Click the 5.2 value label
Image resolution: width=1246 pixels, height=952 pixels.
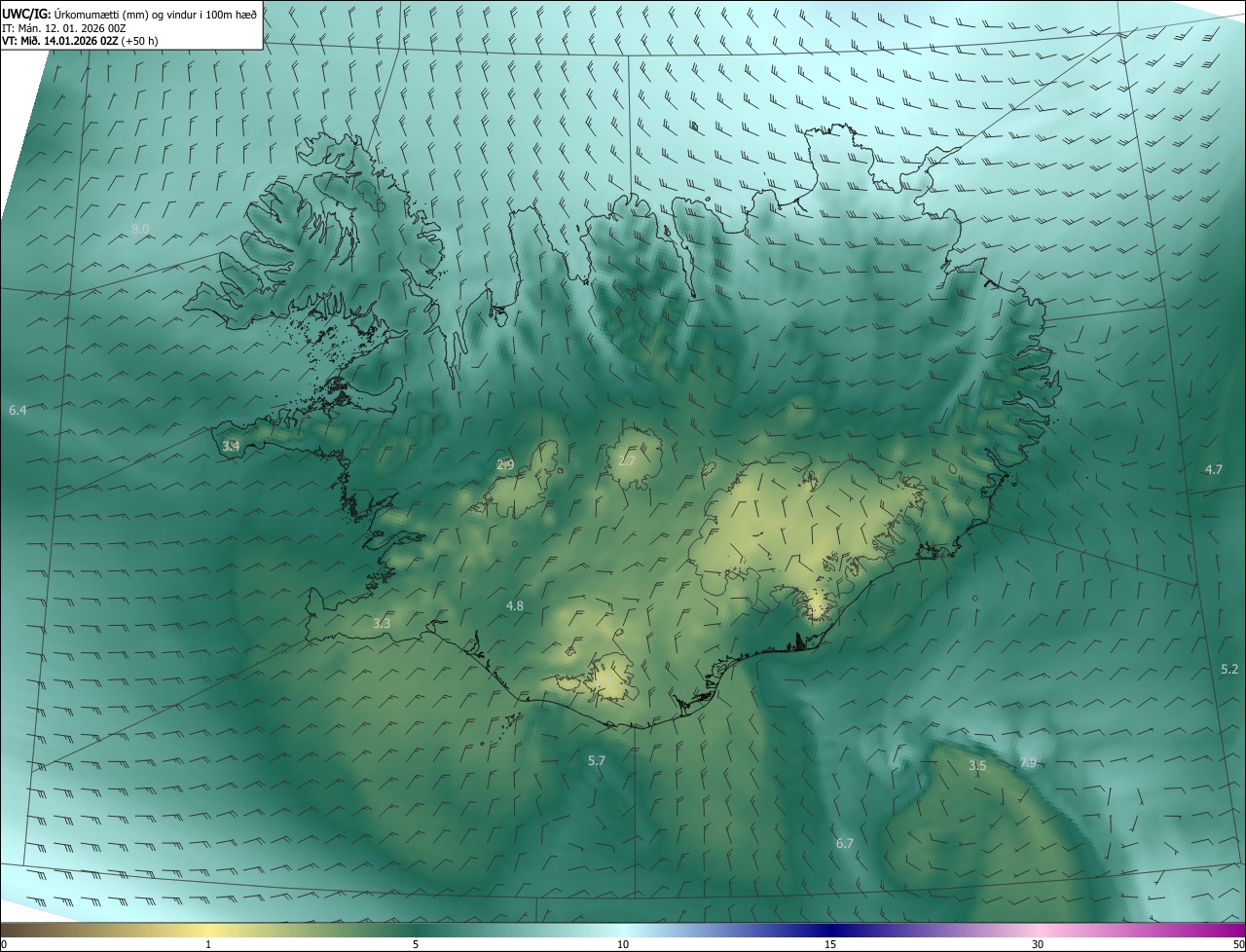[x=1228, y=669]
